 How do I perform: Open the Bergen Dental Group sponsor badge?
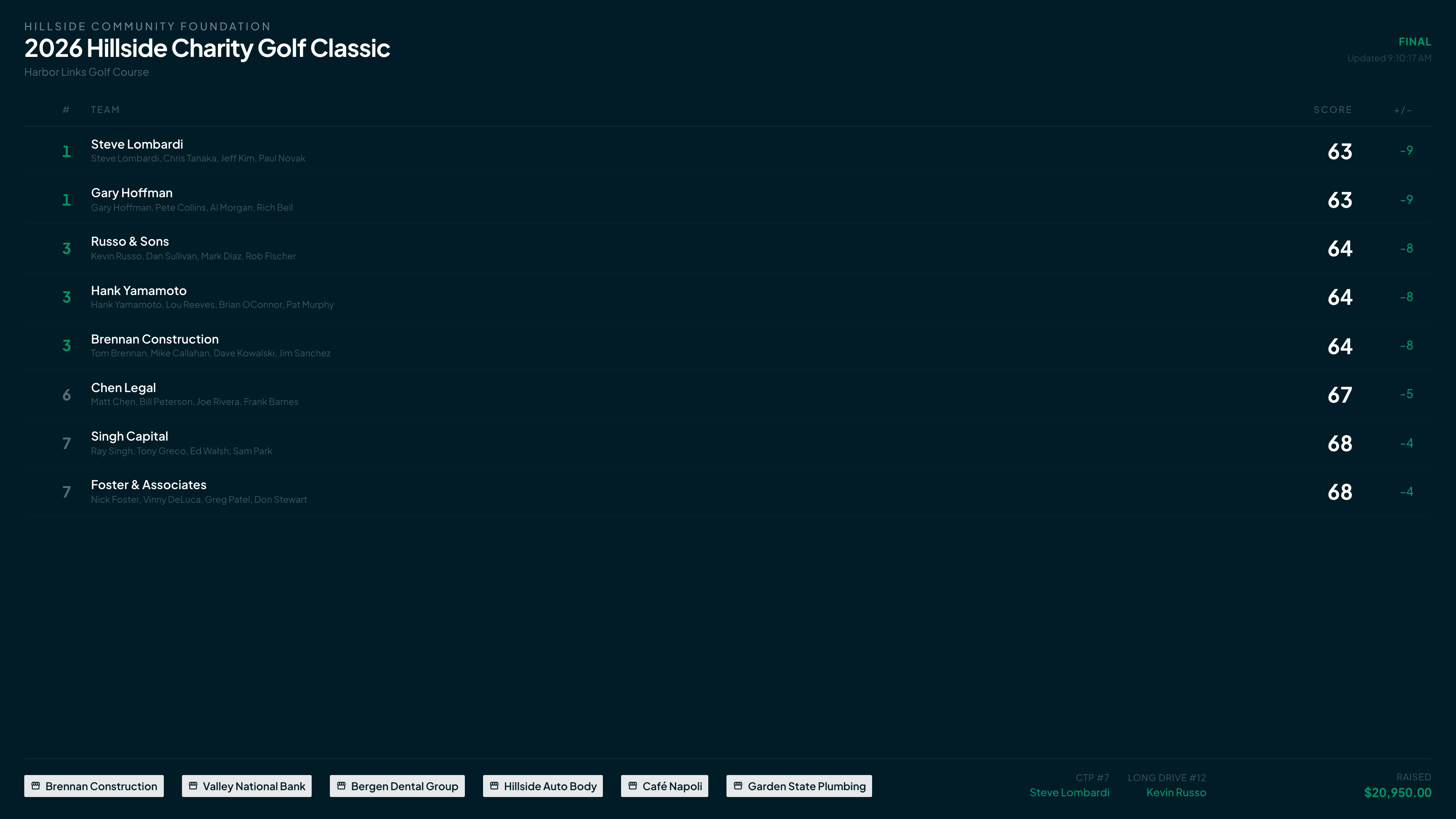(397, 786)
